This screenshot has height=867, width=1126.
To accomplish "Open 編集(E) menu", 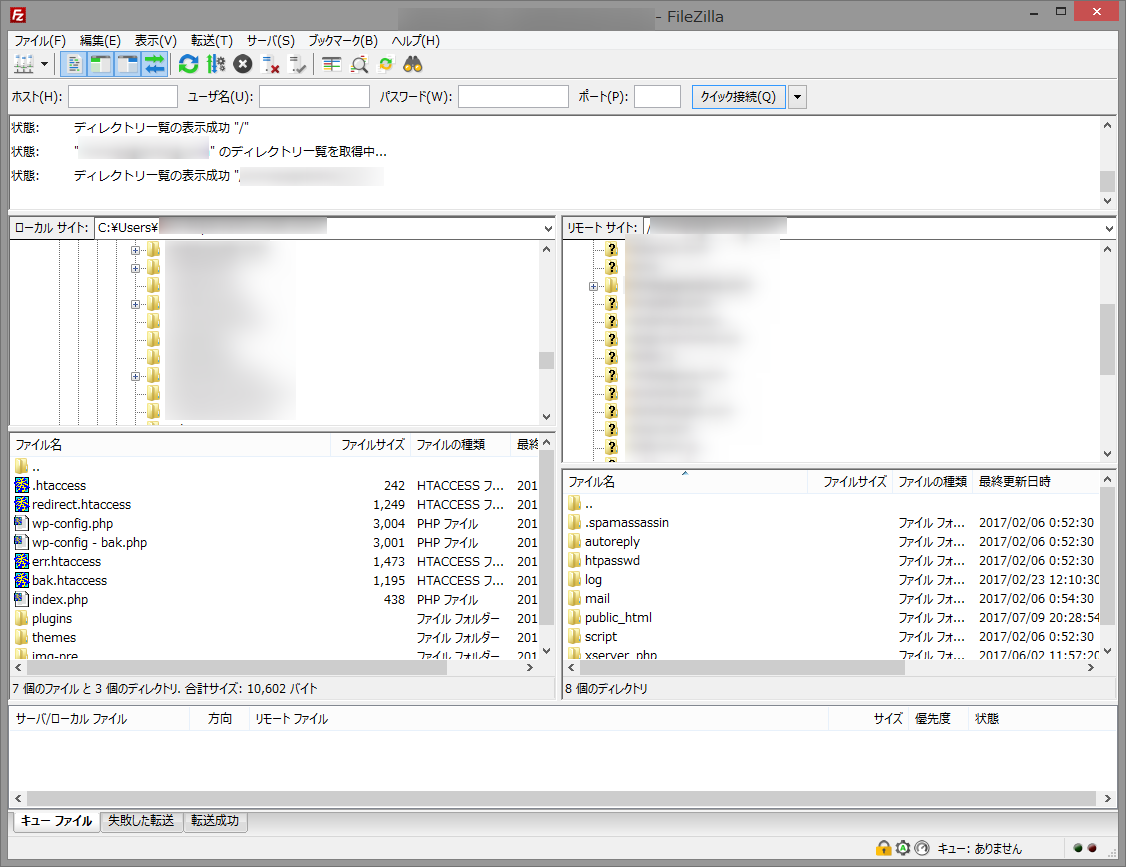I will click(100, 40).
